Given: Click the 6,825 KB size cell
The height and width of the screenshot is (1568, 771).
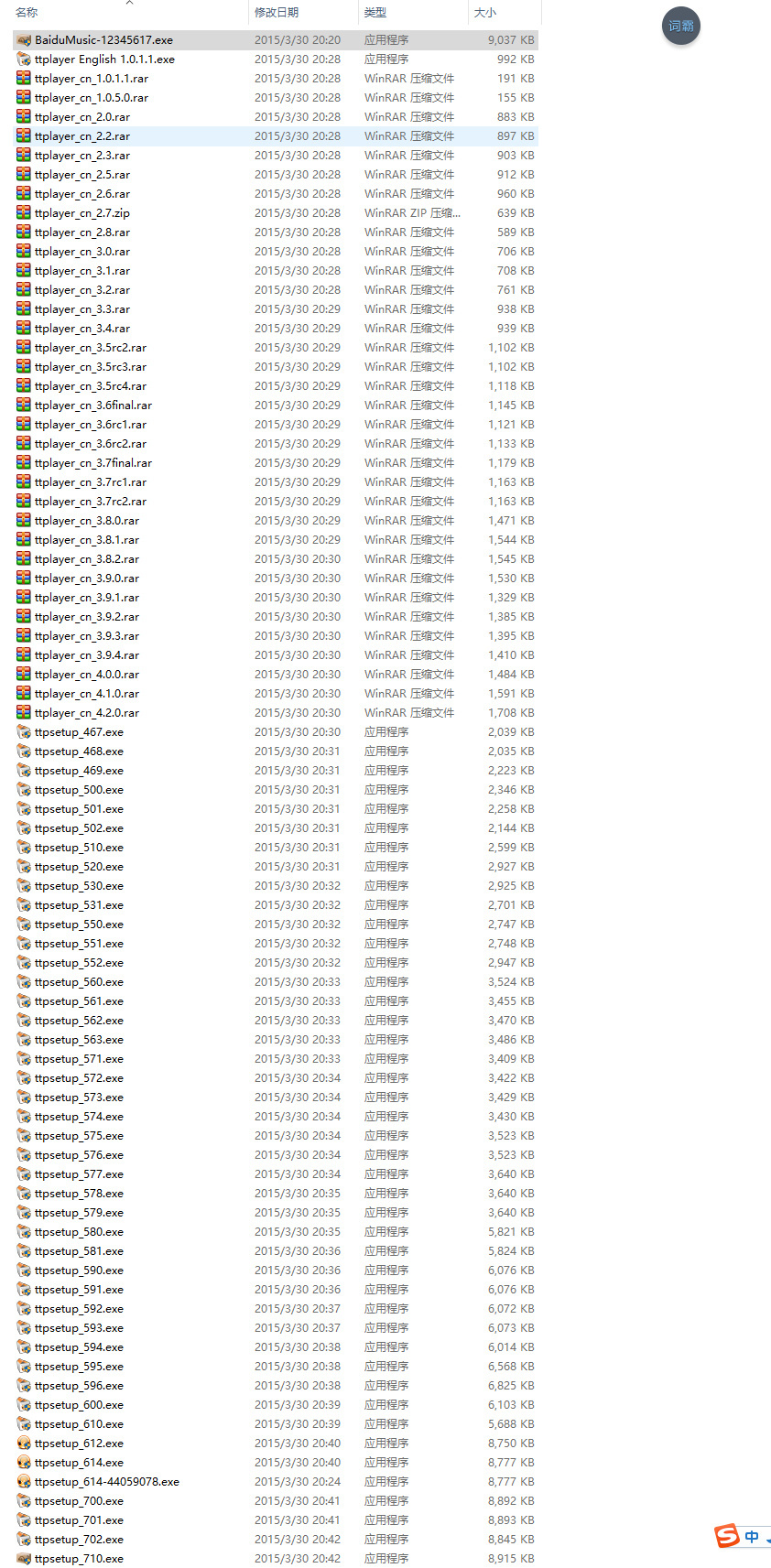Looking at the screenshot, I should coord(511,1386).
